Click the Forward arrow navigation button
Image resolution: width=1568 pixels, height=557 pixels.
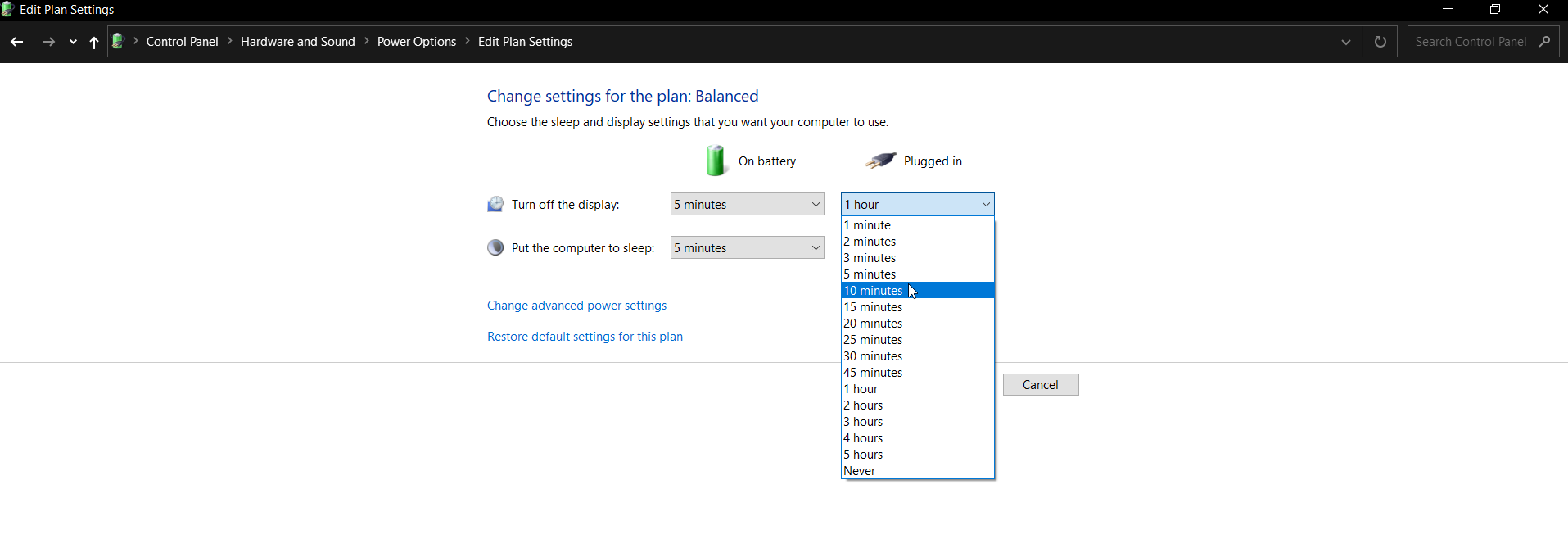[48, 42]
